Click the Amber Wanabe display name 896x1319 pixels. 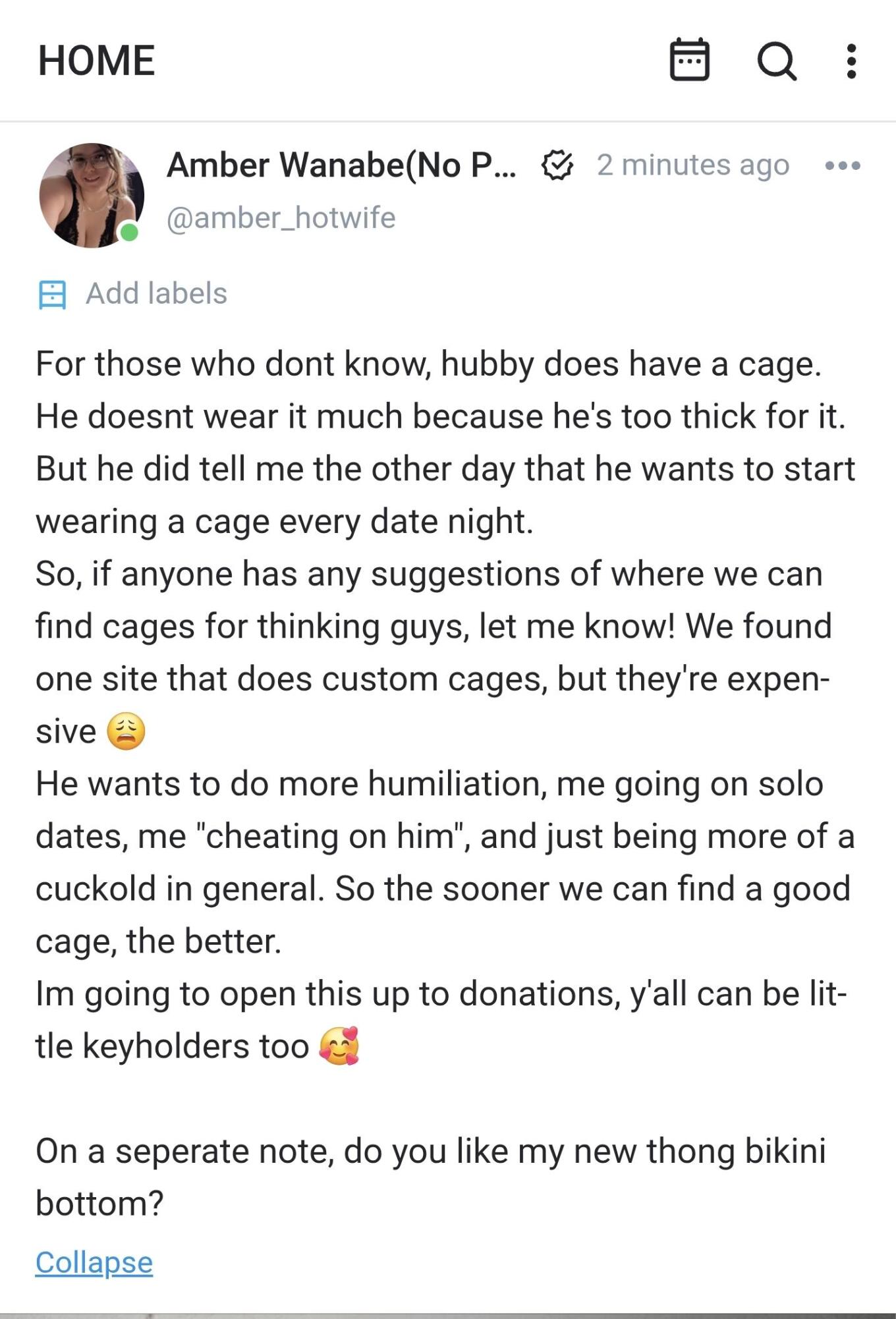tap(341, 165)
